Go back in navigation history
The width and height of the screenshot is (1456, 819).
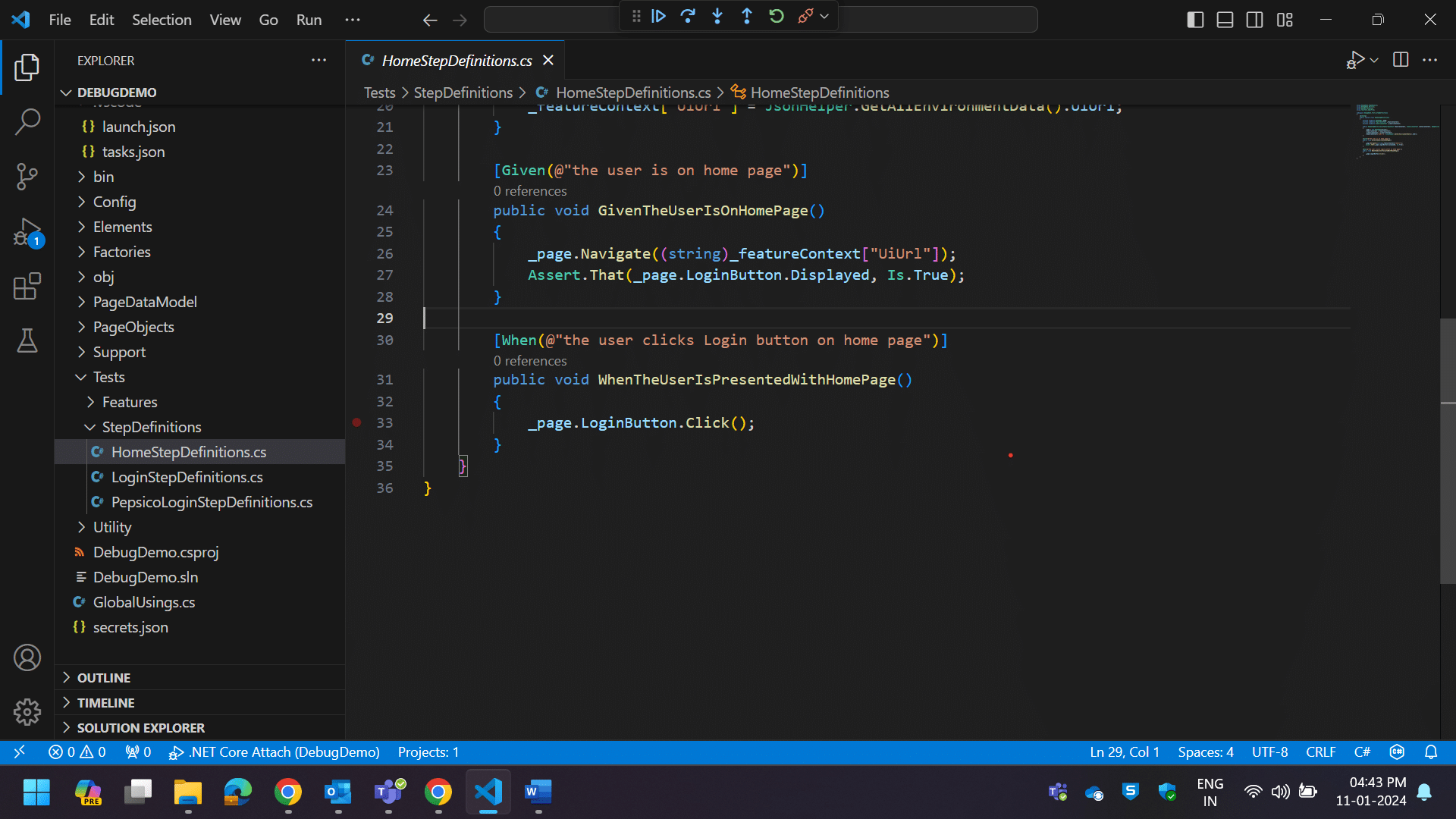point(430,20)
